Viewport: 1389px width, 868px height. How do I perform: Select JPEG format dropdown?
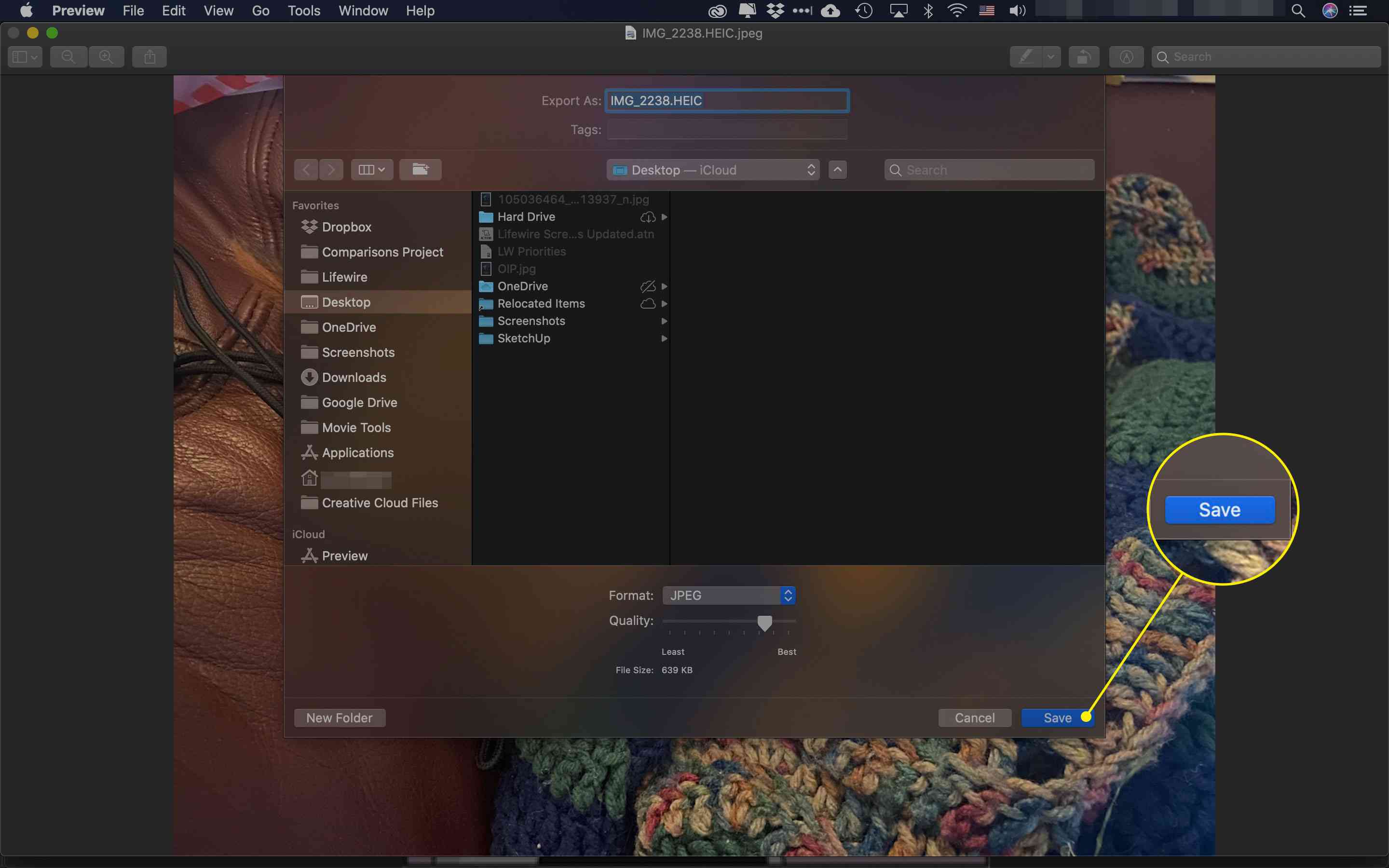(730, 595)
